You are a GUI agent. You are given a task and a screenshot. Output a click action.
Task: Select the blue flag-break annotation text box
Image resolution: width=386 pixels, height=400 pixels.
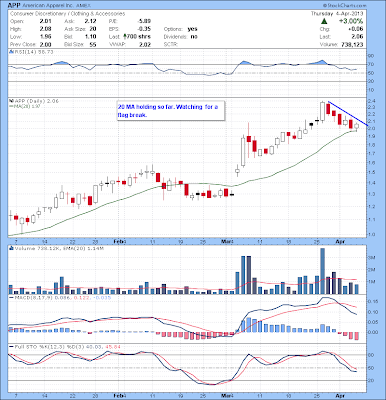[x=171, y=111]
